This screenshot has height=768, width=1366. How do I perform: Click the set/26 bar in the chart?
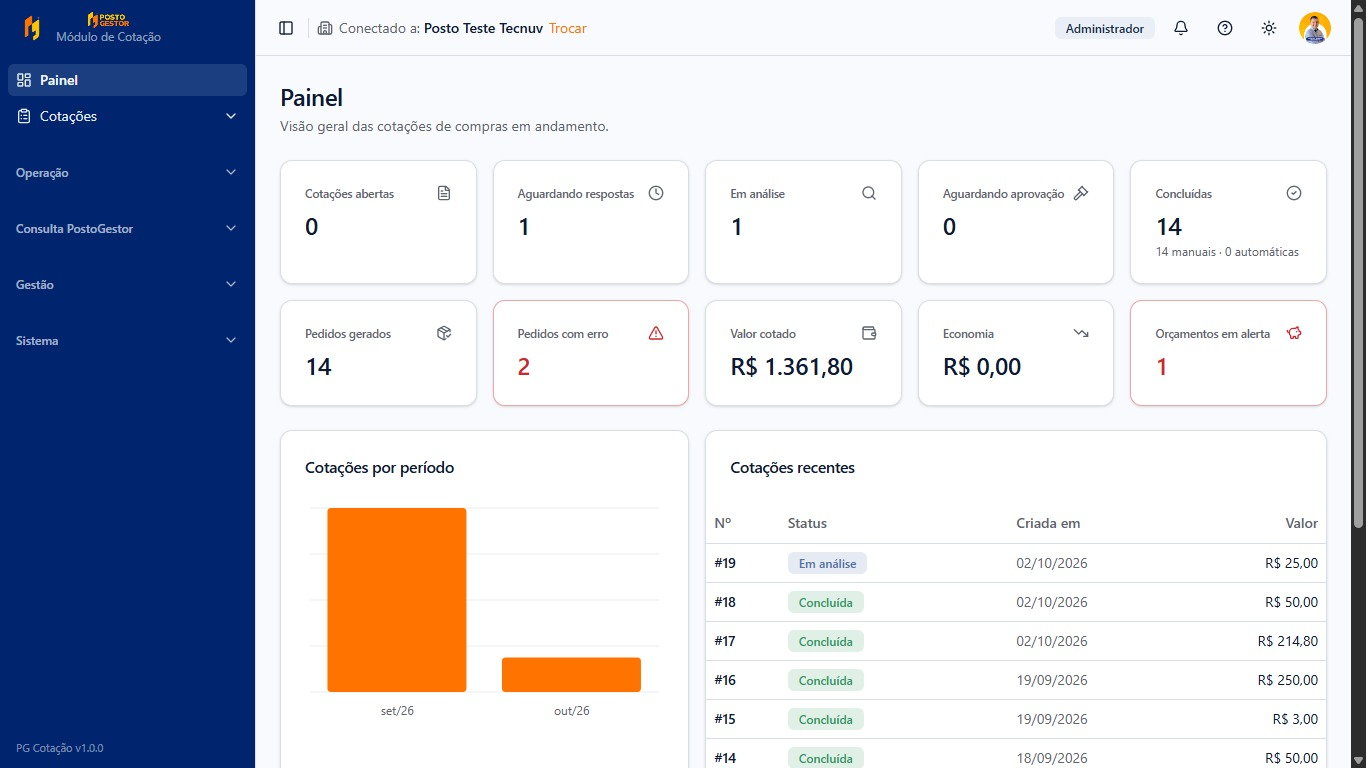[x=397, y=600]
